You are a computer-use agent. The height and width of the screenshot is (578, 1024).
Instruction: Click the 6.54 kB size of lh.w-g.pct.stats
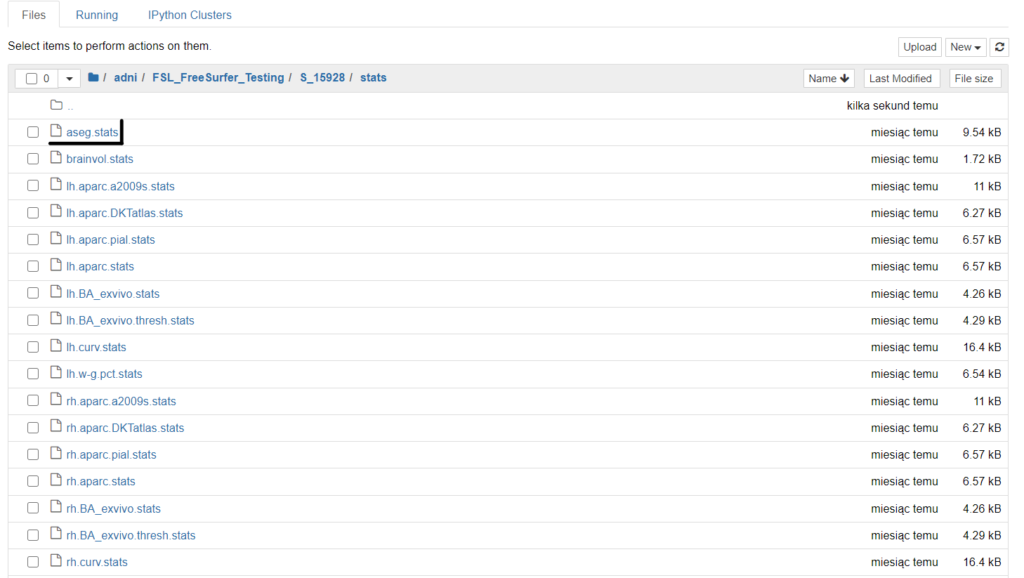[982, 374]
